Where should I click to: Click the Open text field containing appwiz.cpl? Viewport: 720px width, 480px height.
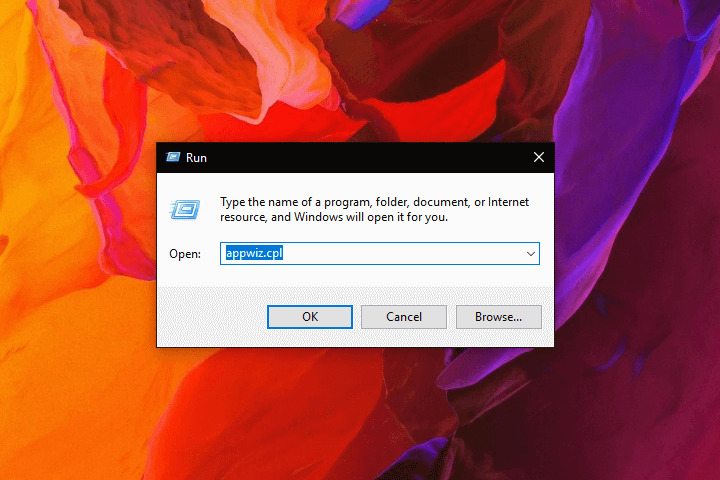380,254
